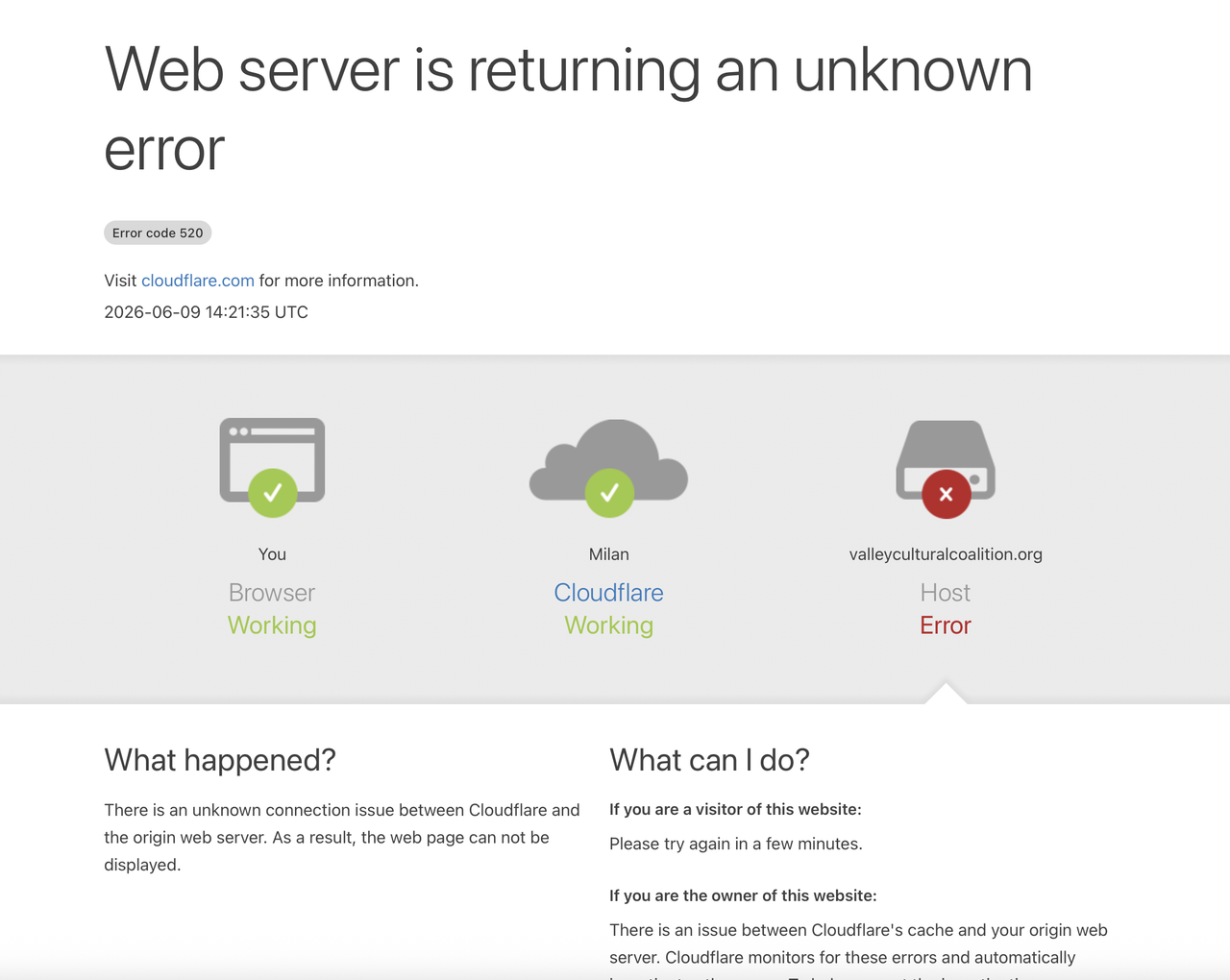1230x980 pixels.
Task: Click the Cloudflare 'Working' green text
Action: pyautogui.click(x=608, y=625)
